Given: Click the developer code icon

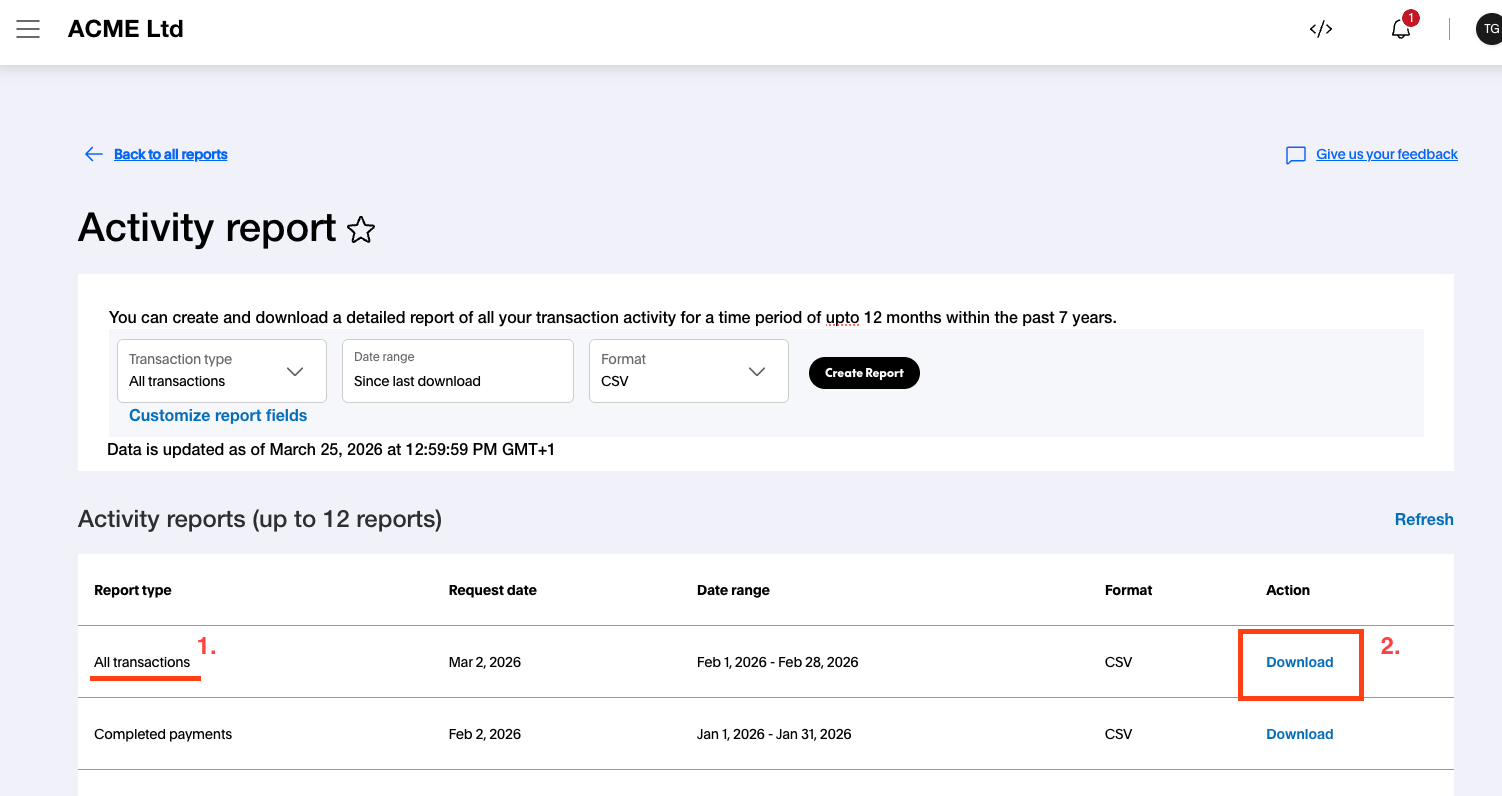Looking at the screenshot, I should tap(1320, 29).
